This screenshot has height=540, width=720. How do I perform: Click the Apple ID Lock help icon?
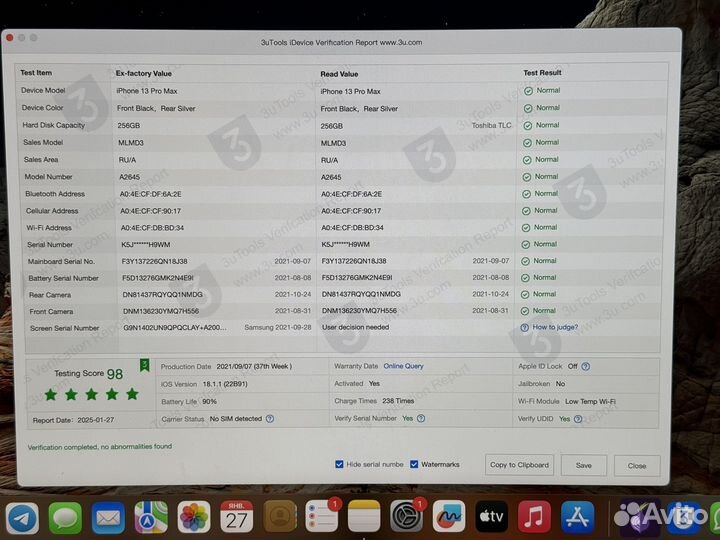pos(585,366)
